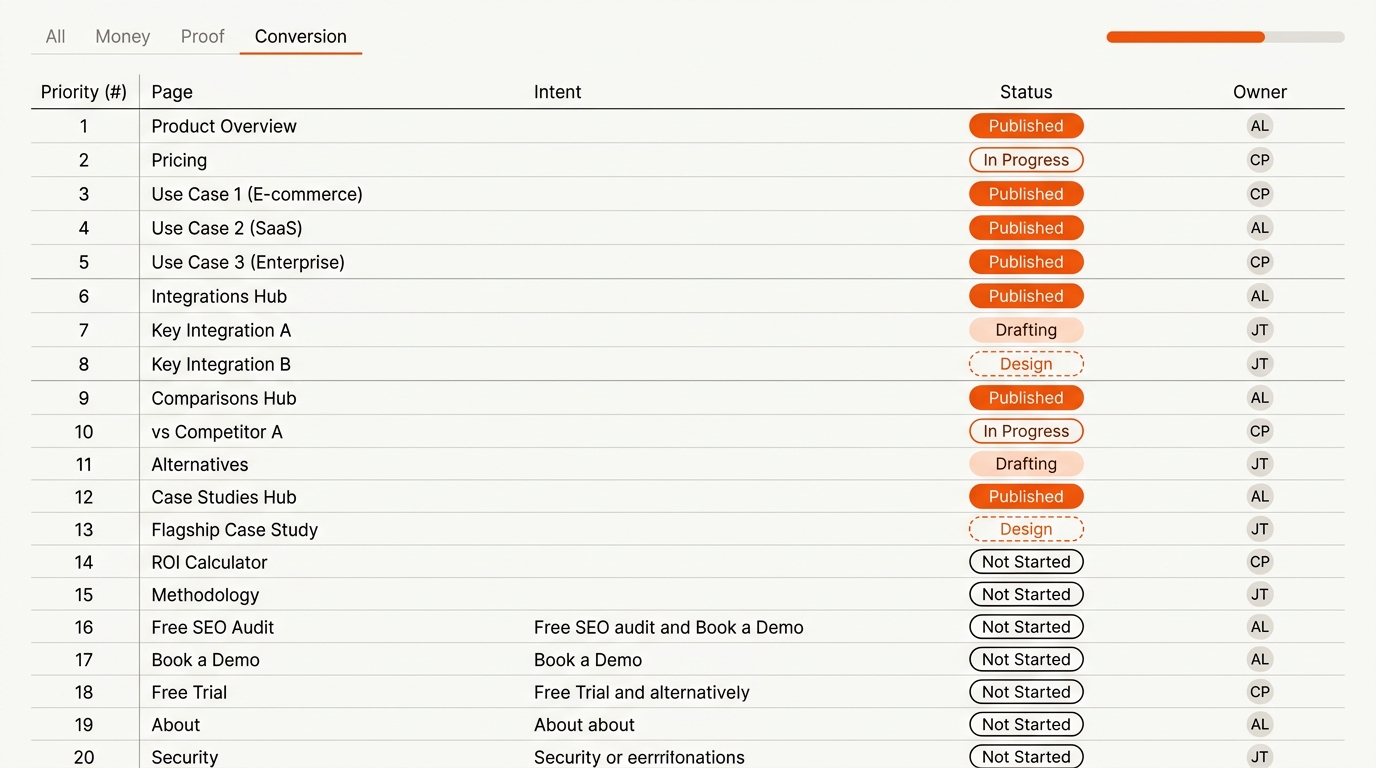
Task: Click the ROI Calculator page name
Action: (x=209, y=562)
